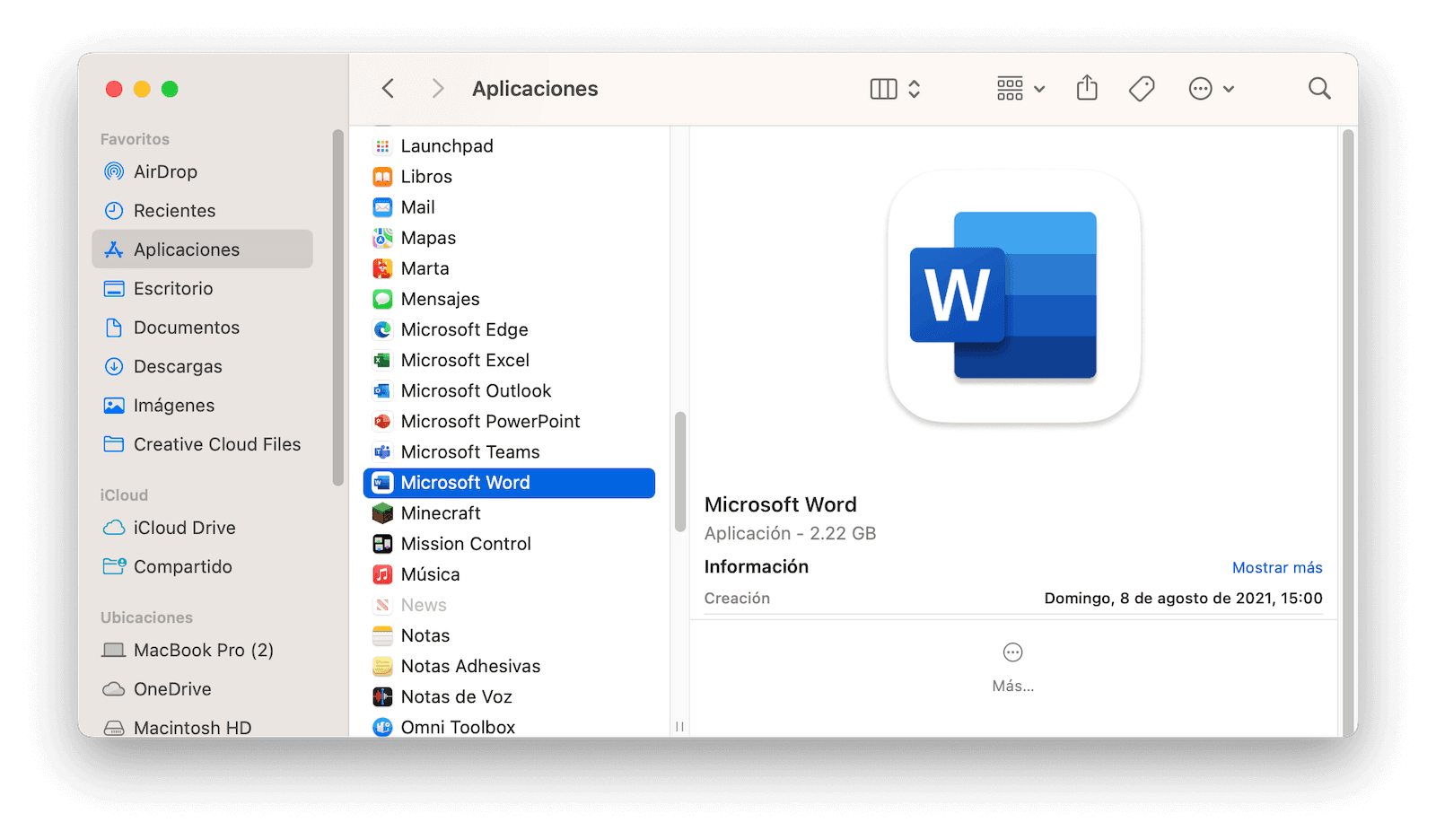This screenshot has width=1436, height=840.
Task: Select Microsoft Edge in the list
Action: (x=464, y=329)
